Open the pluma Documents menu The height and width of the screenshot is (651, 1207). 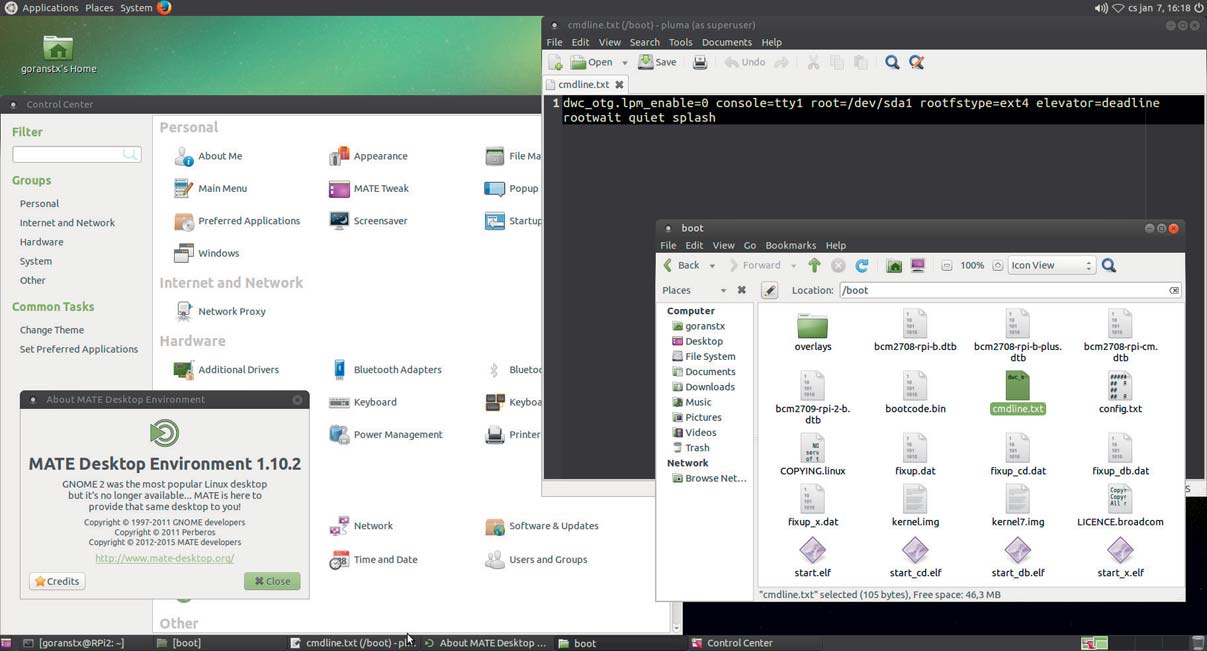[726, 42]
